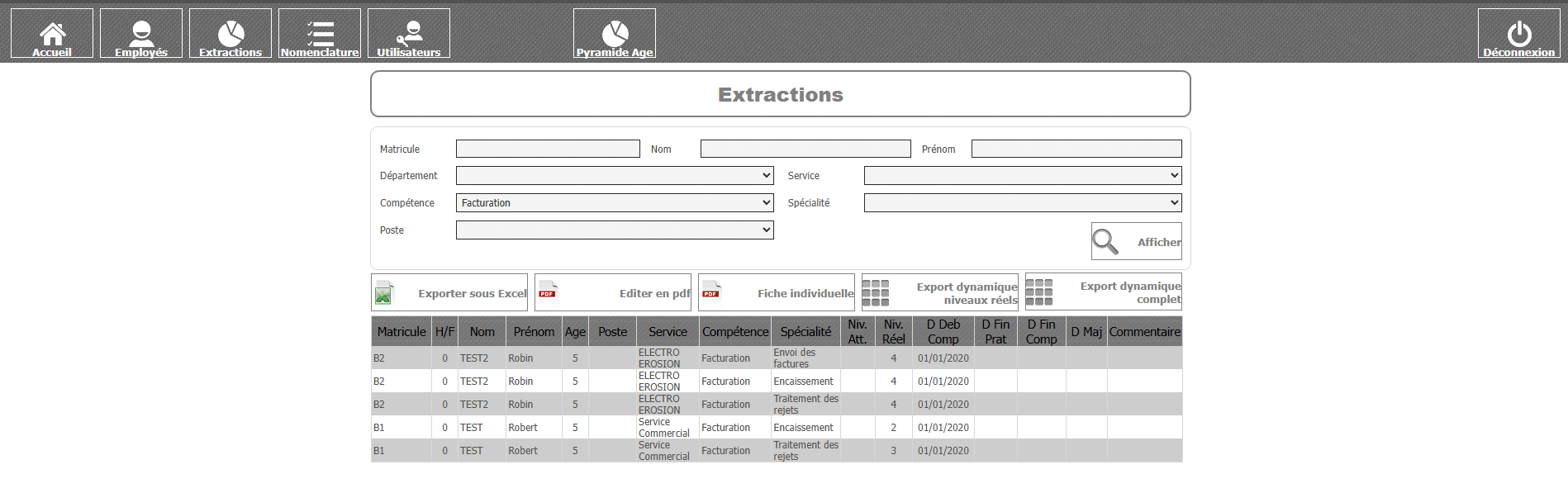Open Pyramide Age chart icon

(x=615, y=33)
